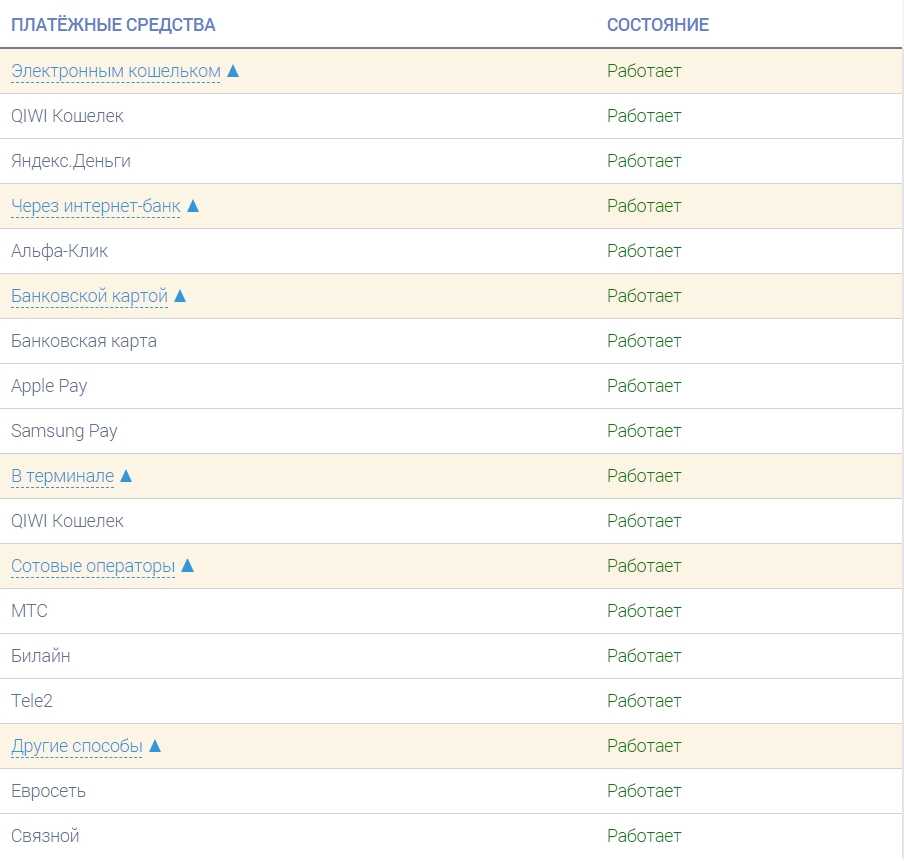
Task: Click the СОСТОЯНИЕ column header
Action: point(657,25)
